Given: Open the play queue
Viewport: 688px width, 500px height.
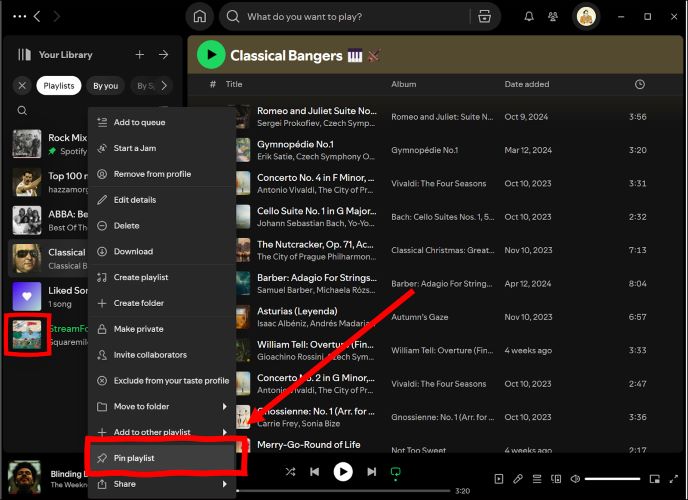Looking at the screenshot, I should pyautogui.click(x=537, y=479).
